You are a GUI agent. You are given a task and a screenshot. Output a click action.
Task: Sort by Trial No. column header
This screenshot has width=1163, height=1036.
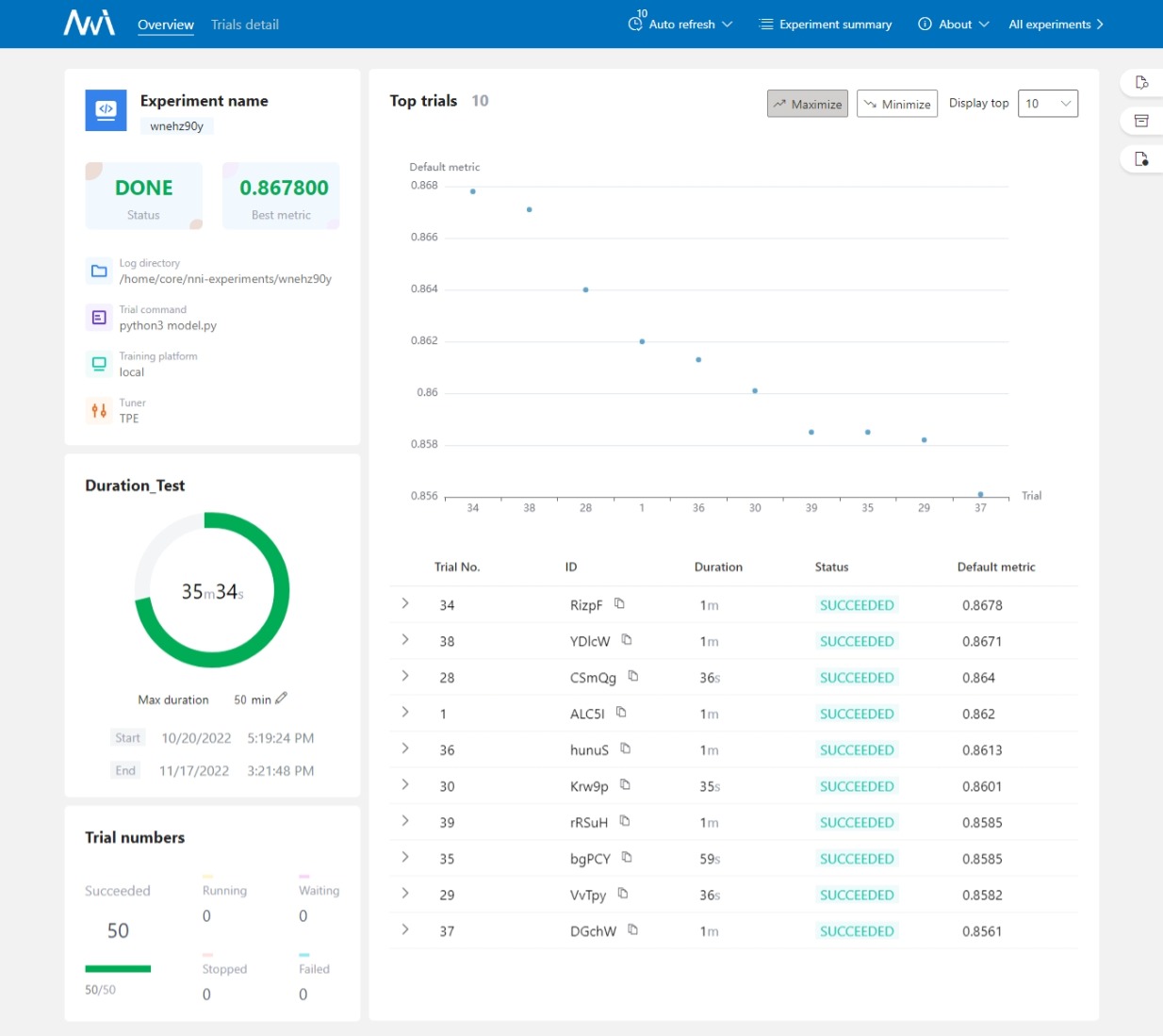coord(457,567)
